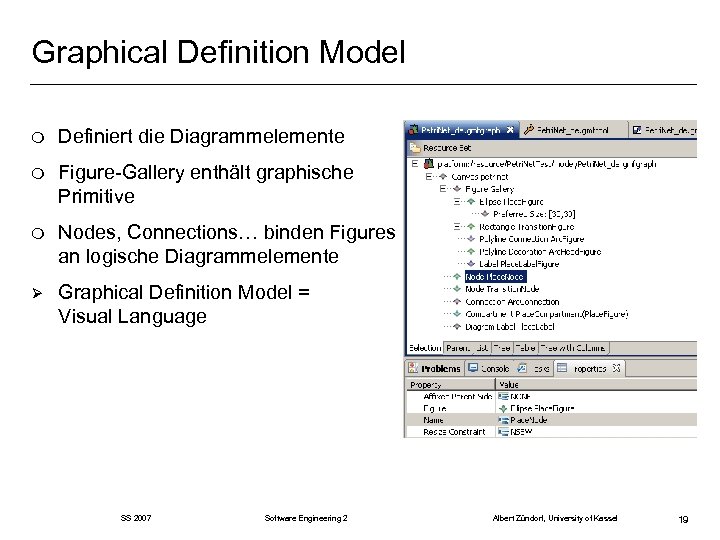Viewport: 720px width, 540px height.
Task: Click the icon beside Diagram Label PlaceLabel
Action: (457, 326)
